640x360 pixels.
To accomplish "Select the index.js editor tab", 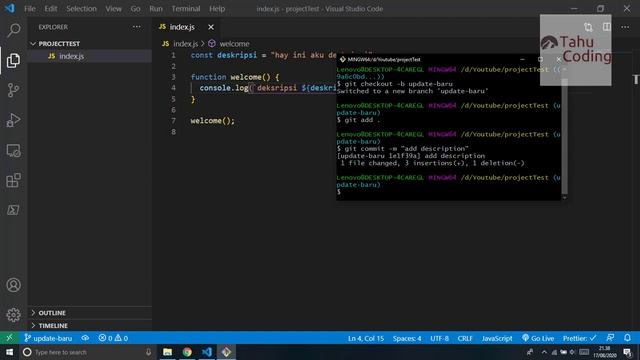I will pyautogui.click(x=182, y=27).
